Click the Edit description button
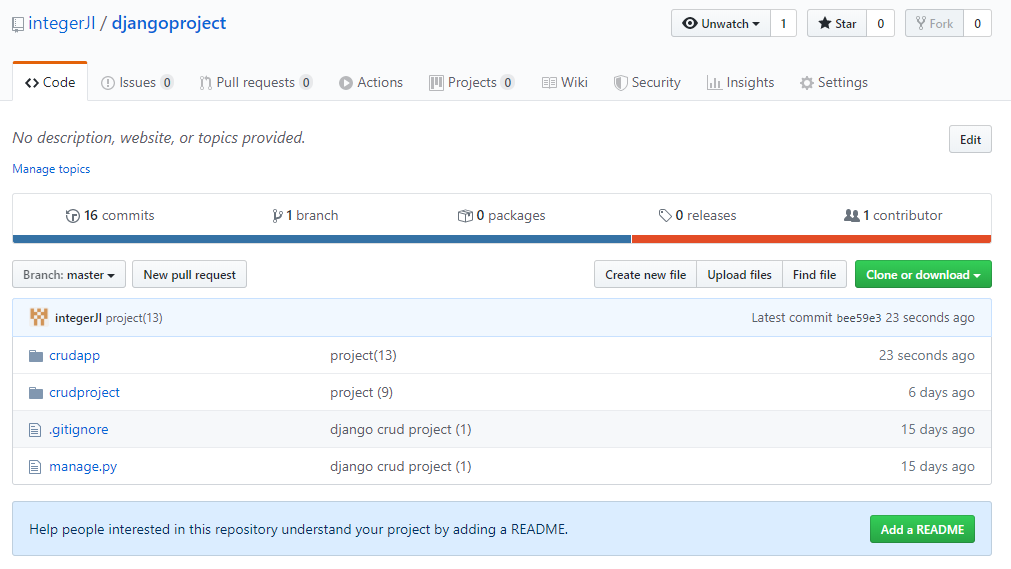The image size is (1011, 569). tap(970, 139)
